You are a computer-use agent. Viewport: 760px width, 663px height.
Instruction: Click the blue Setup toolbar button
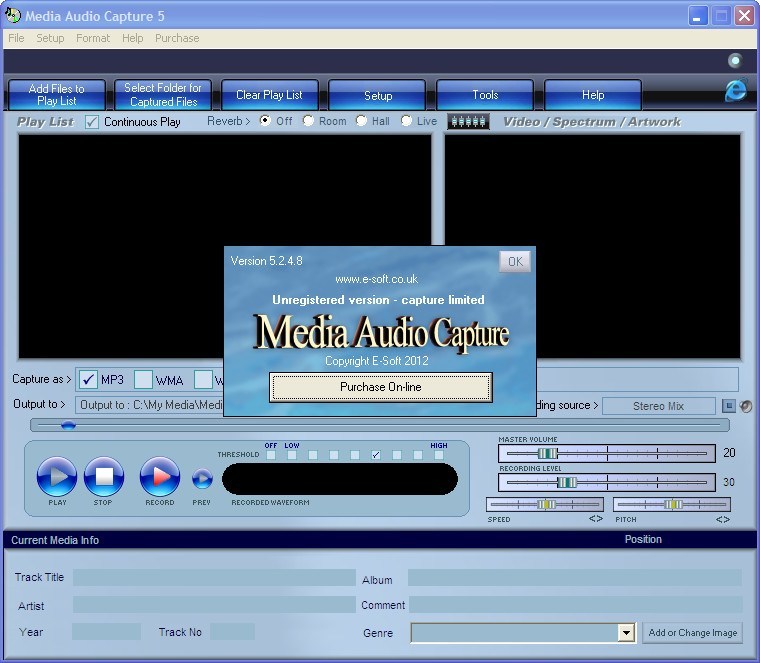click(378, 95)
